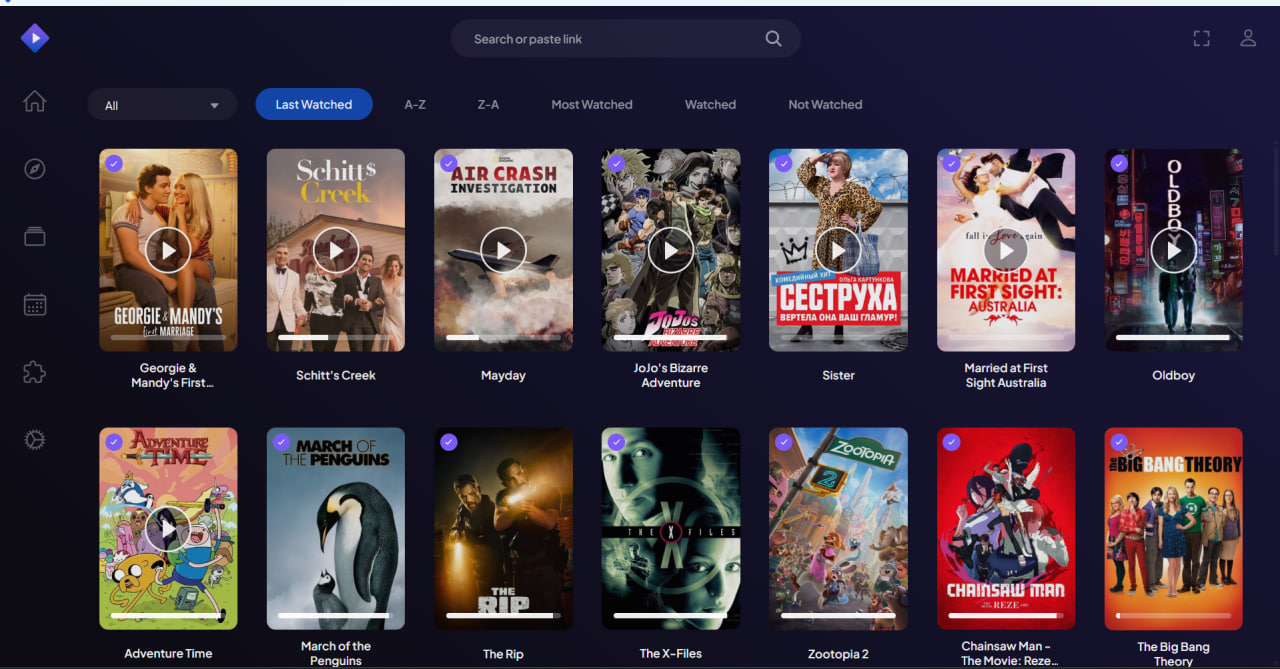The width and height of the screenshot is (1280, 669).
Task: Click Schitt's Creek progress bar
Action: click(x=336, y=338)
